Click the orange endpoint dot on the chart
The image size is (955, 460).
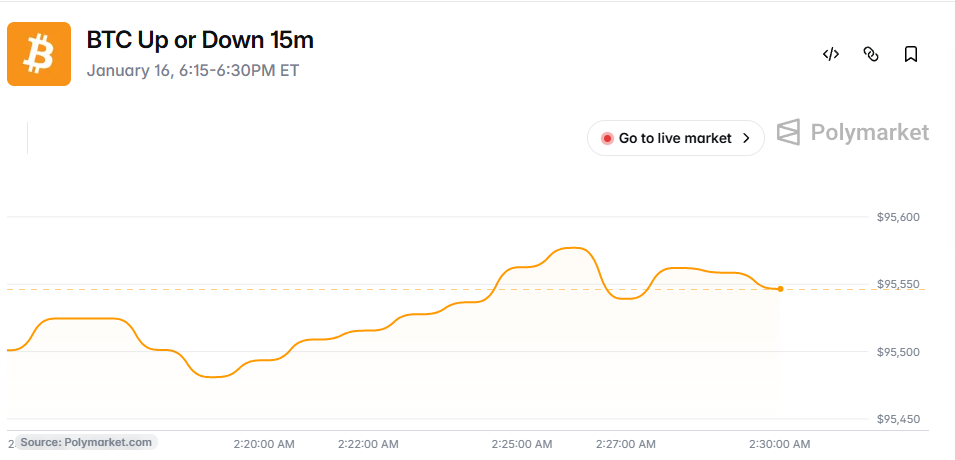coord(780,289)
